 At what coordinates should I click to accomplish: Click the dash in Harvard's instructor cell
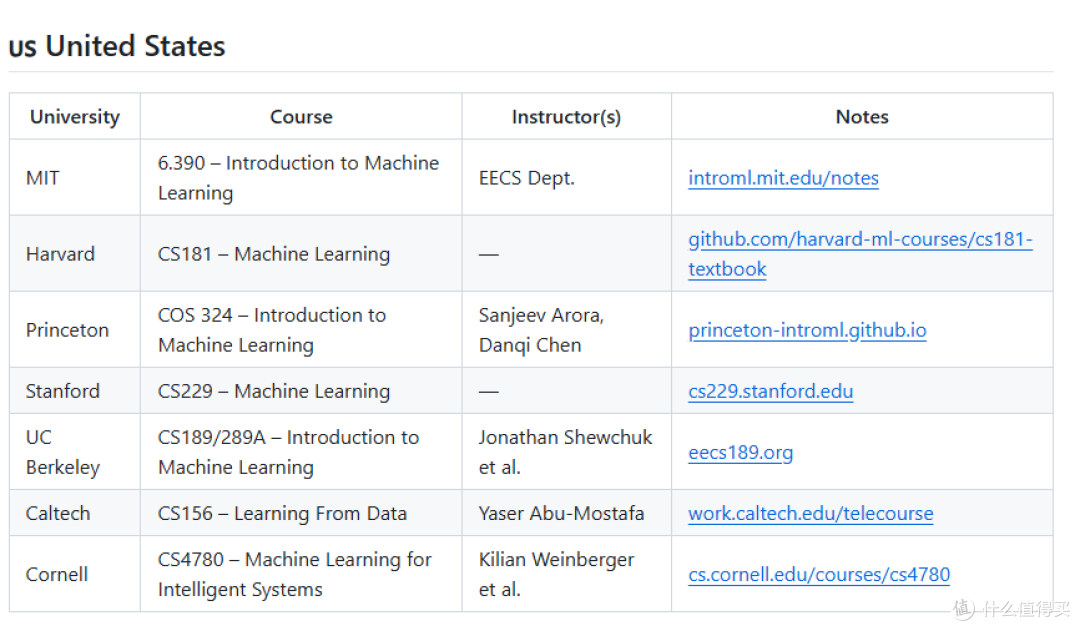pos(488,254)
